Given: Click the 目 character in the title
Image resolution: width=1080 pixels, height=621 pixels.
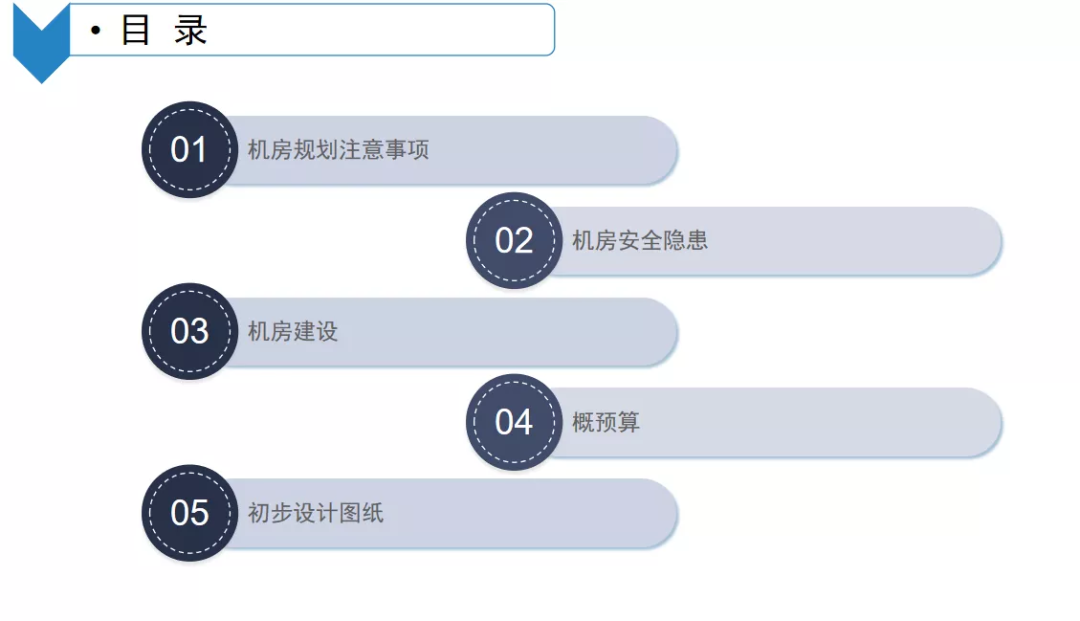Looking at the screenshot, I should tap(135, 30).
